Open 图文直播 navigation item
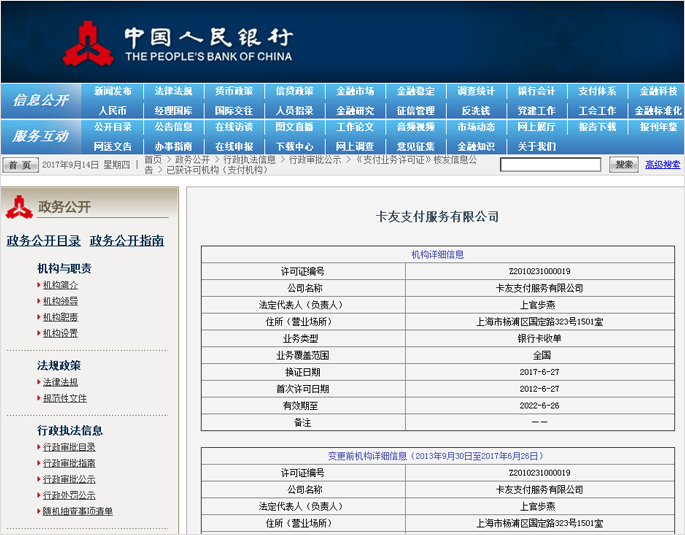 294,127
